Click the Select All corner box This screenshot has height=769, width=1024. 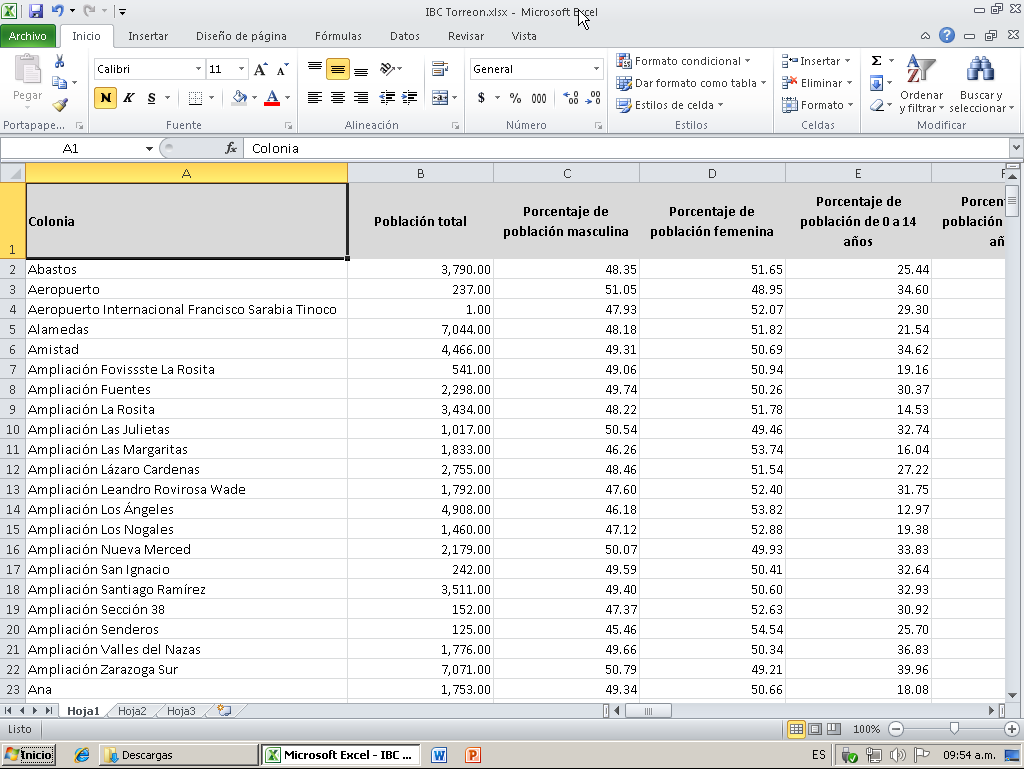(x=13, y=174)
